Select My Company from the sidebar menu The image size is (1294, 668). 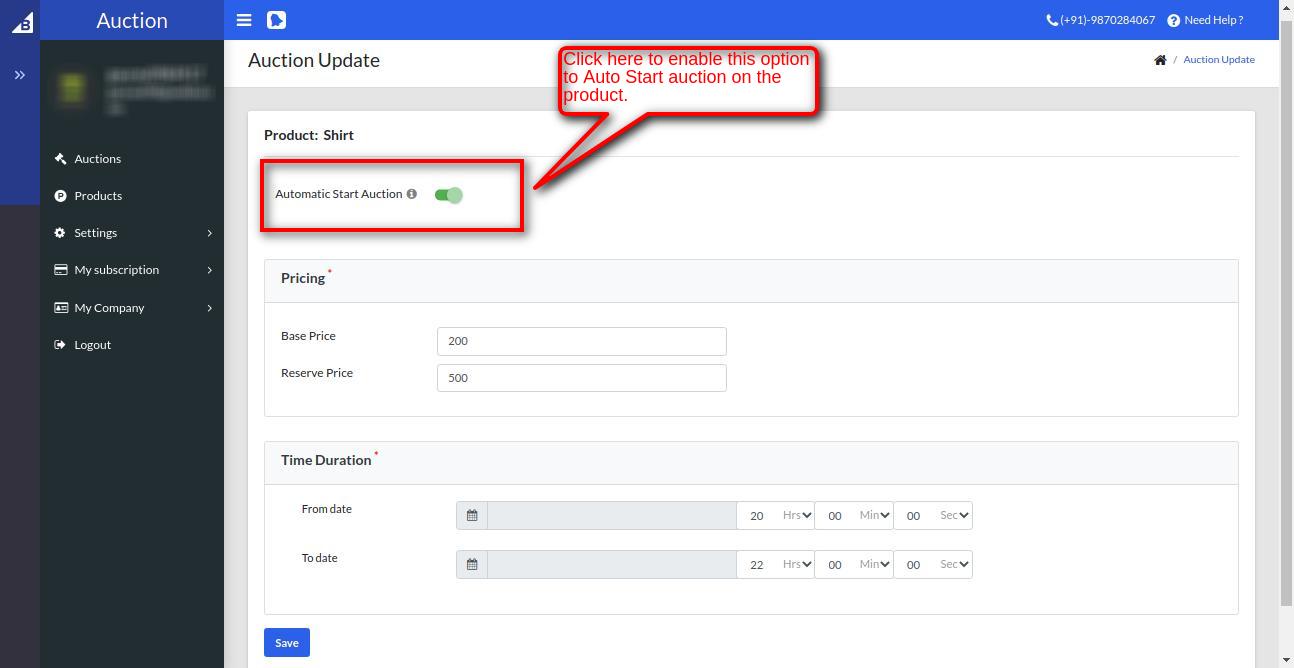point(108,307)
